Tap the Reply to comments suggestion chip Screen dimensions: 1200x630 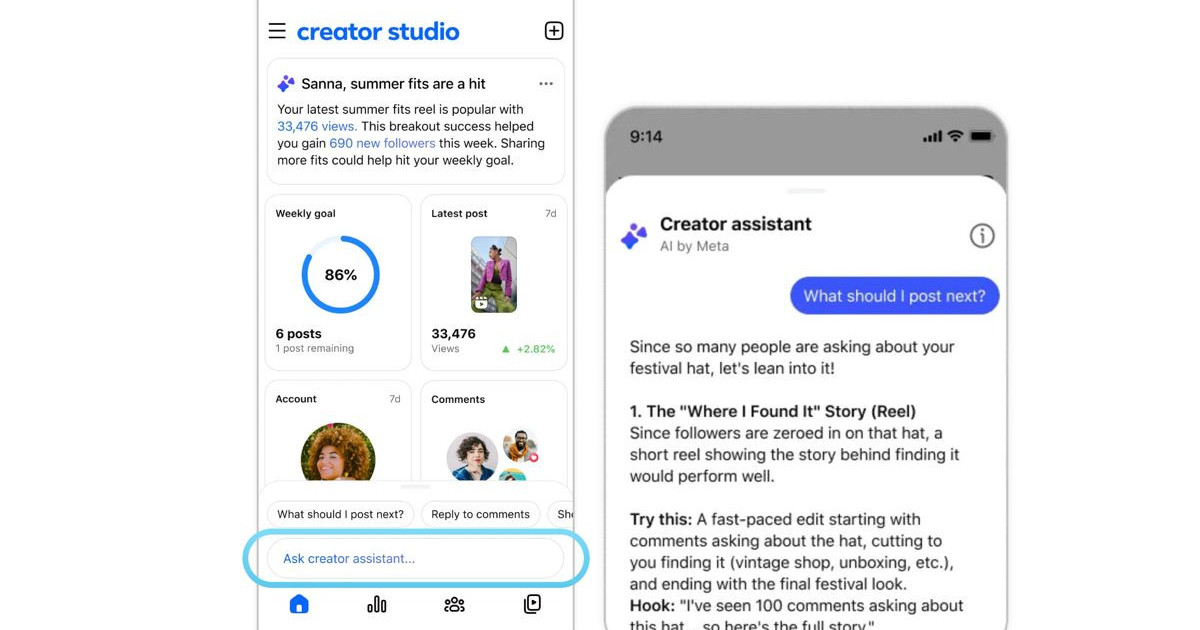coord(480,514)
